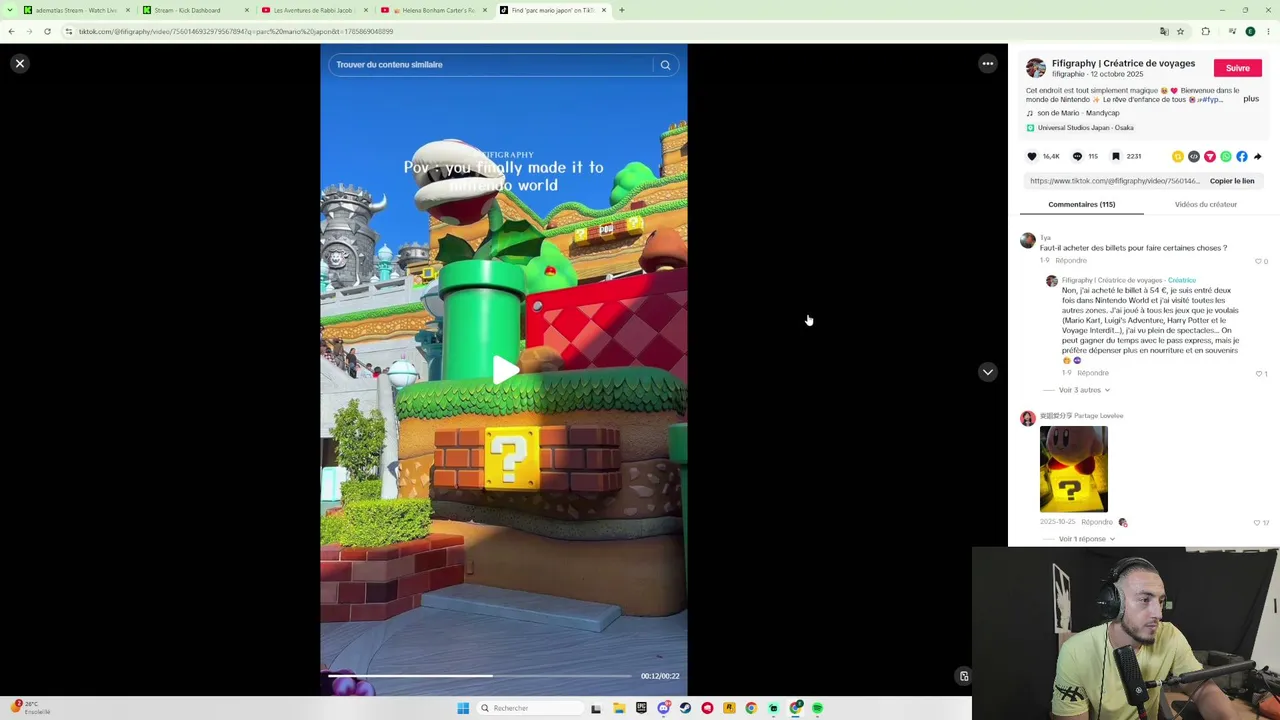
Task: Like the creator's reply about the 54 € ticket
Action: coord(1260,373)
